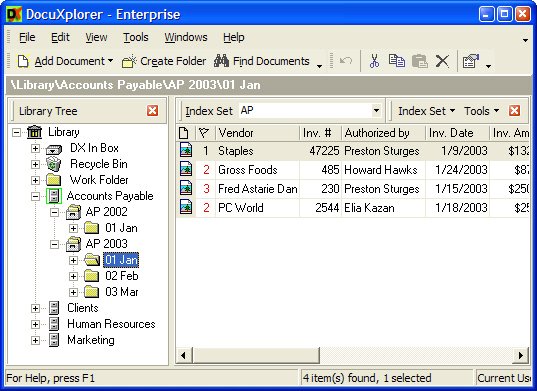537x391 pixels.
Task: Click the Paste clipboard icon
Action: 420,61
